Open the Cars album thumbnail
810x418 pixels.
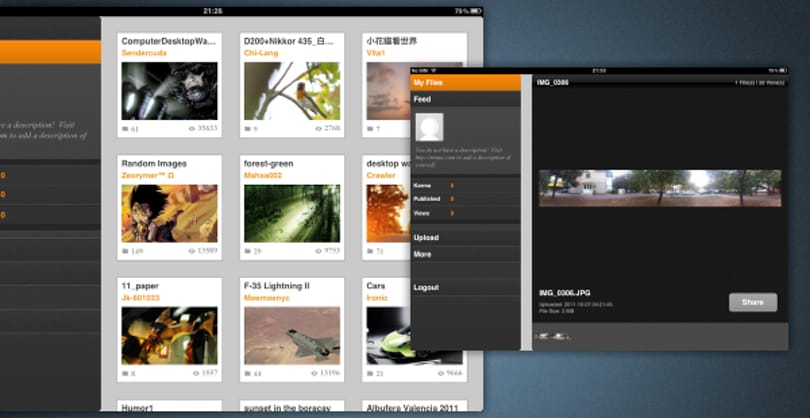pyautogui.click(x=388, y=336)
